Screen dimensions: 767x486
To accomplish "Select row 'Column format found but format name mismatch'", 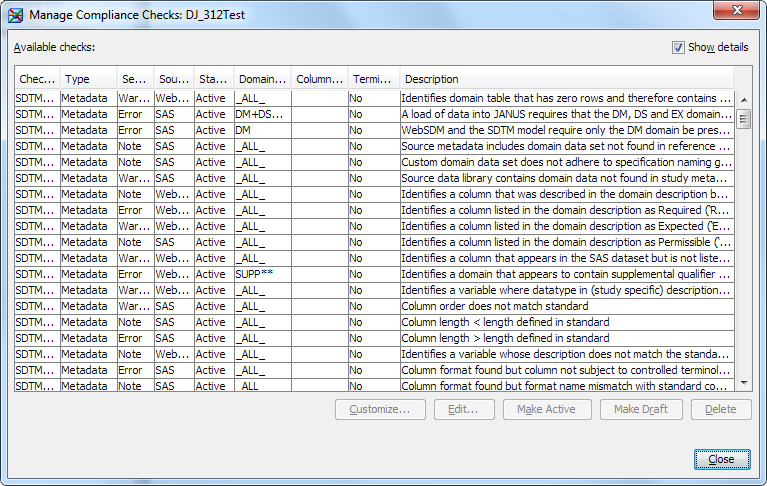I will (x=374, y=385).
